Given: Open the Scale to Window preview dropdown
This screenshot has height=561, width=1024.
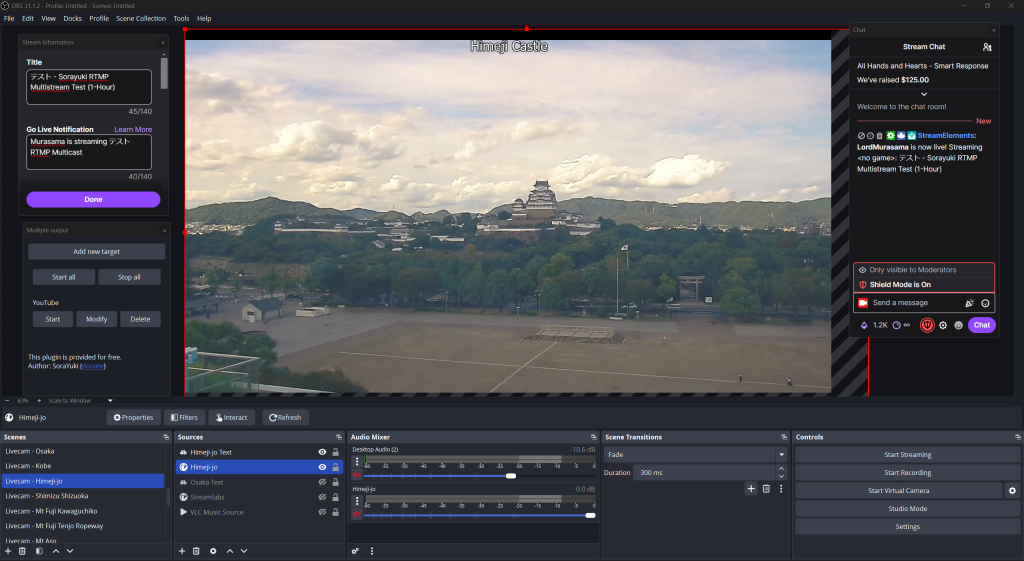Looking at the screenshot, I should [x=110, y=401].
